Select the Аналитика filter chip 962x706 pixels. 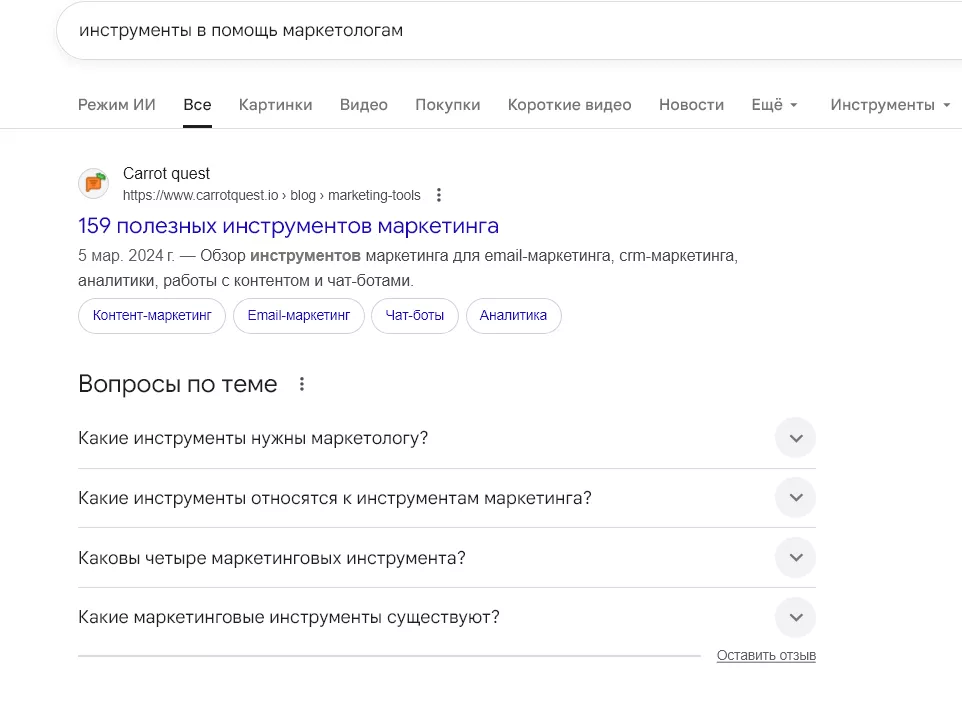[x=513, y=315]
